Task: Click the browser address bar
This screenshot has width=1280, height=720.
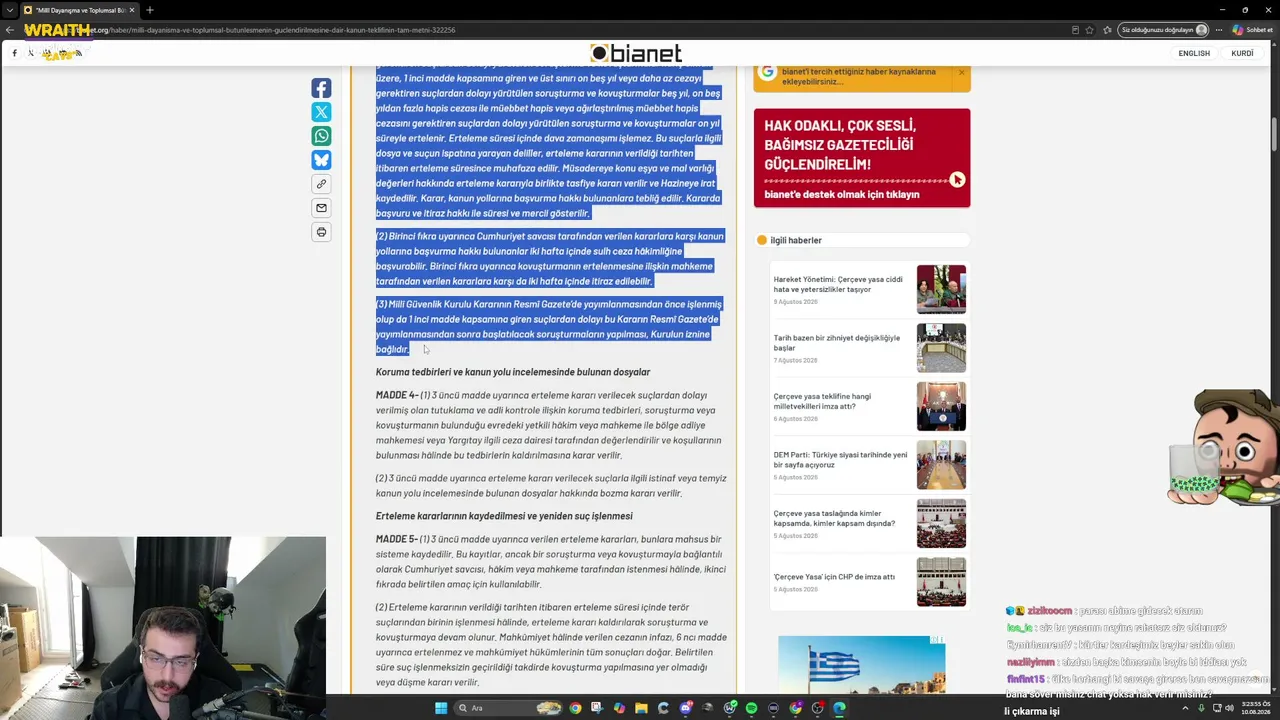Action: point(560,30)
